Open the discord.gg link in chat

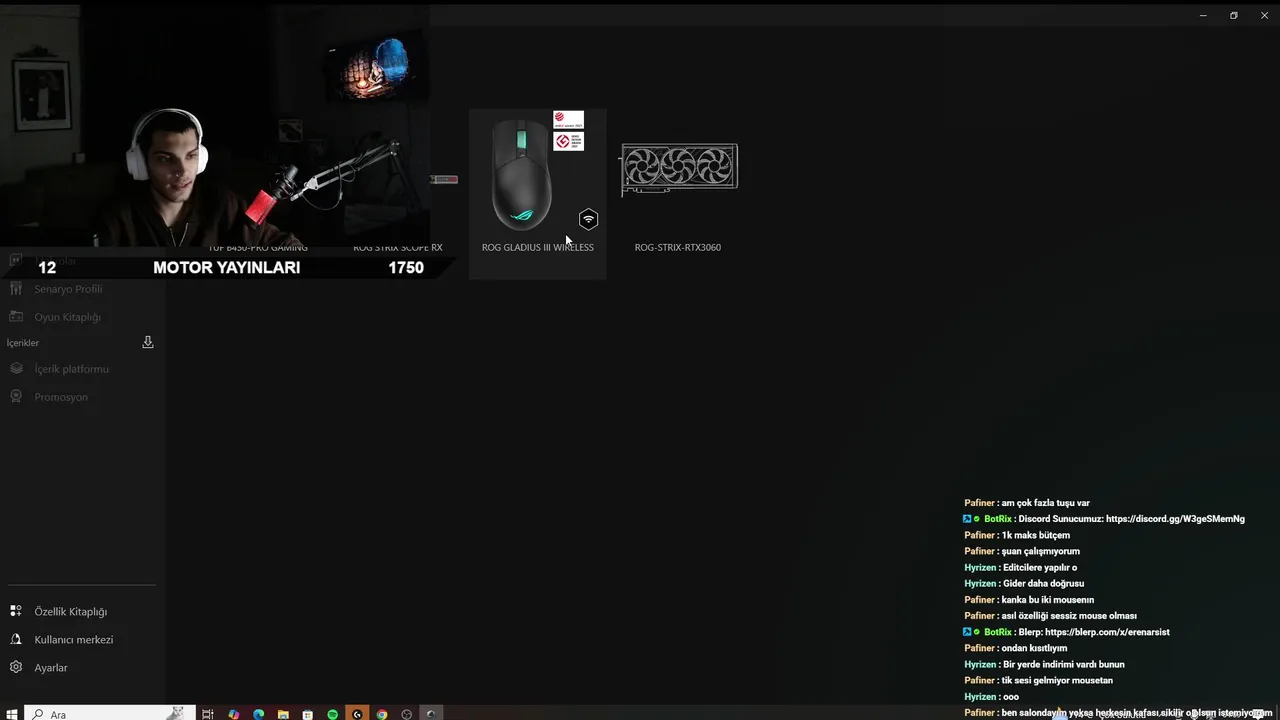pyautogui.click(x=1175, y=519)
